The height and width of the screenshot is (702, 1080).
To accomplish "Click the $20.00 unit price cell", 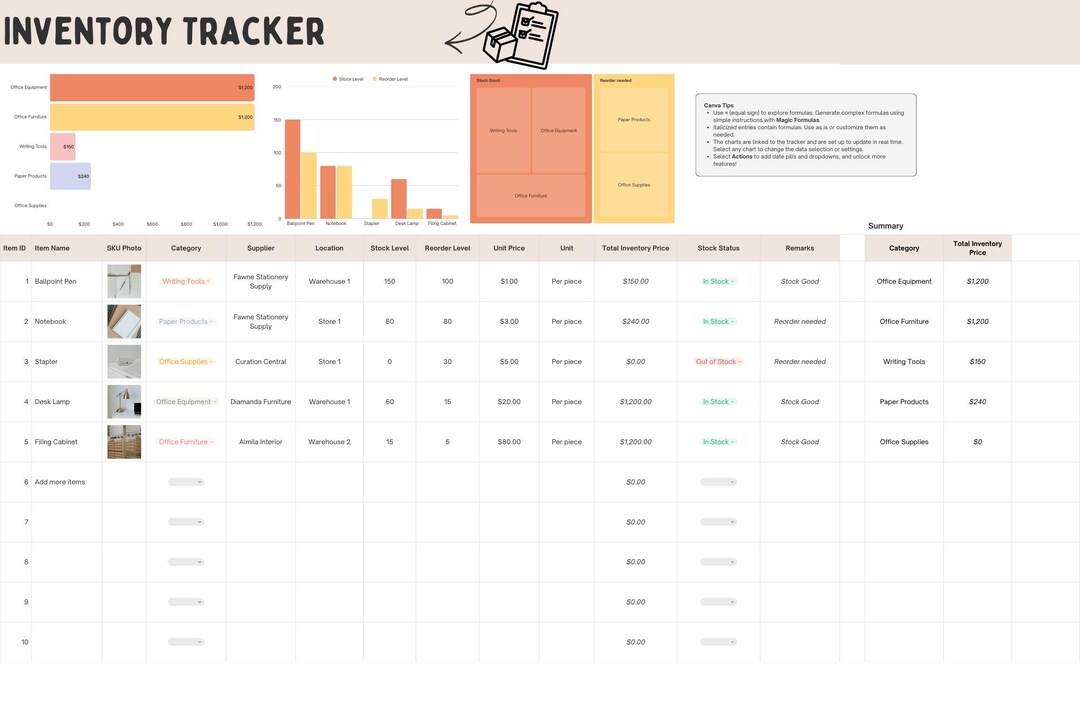I will click(x=509, y=402).
